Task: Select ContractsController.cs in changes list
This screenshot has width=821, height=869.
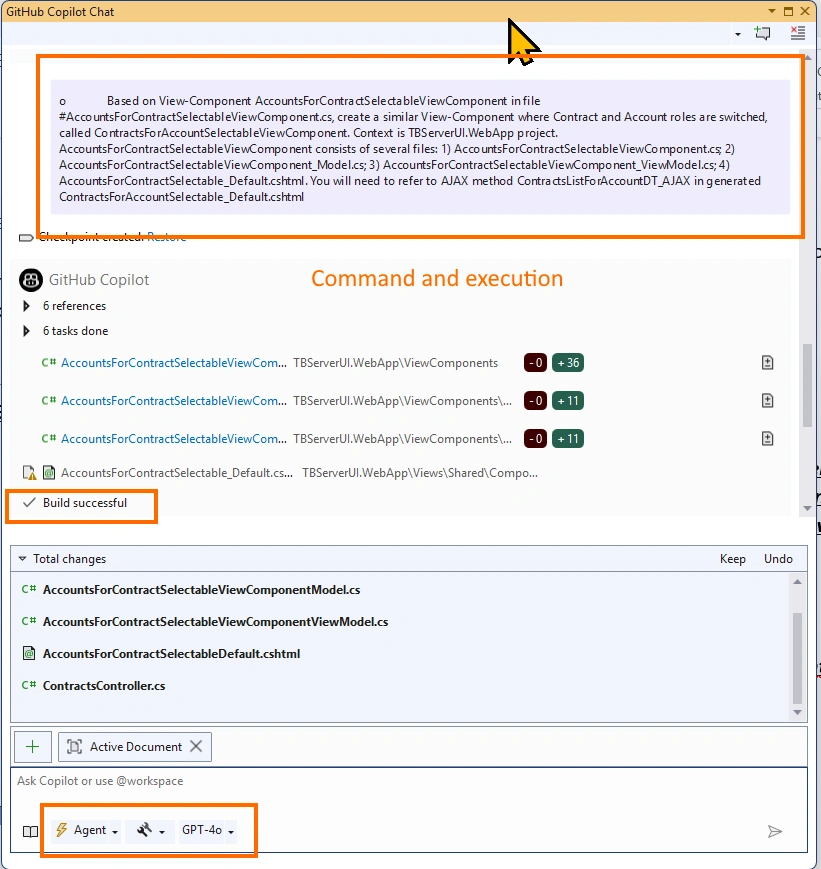Action: click(104, 686)
